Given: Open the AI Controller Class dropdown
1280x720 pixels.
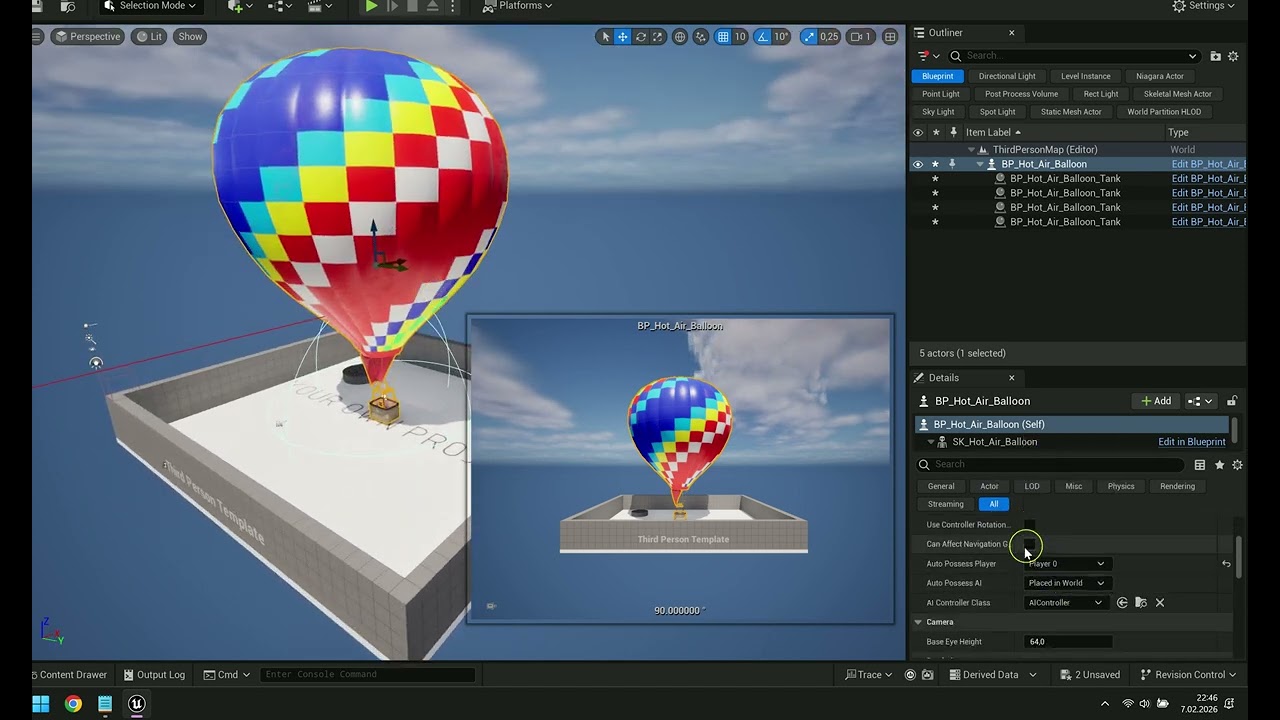Looking at the screenshot, I should (1066, 603).
